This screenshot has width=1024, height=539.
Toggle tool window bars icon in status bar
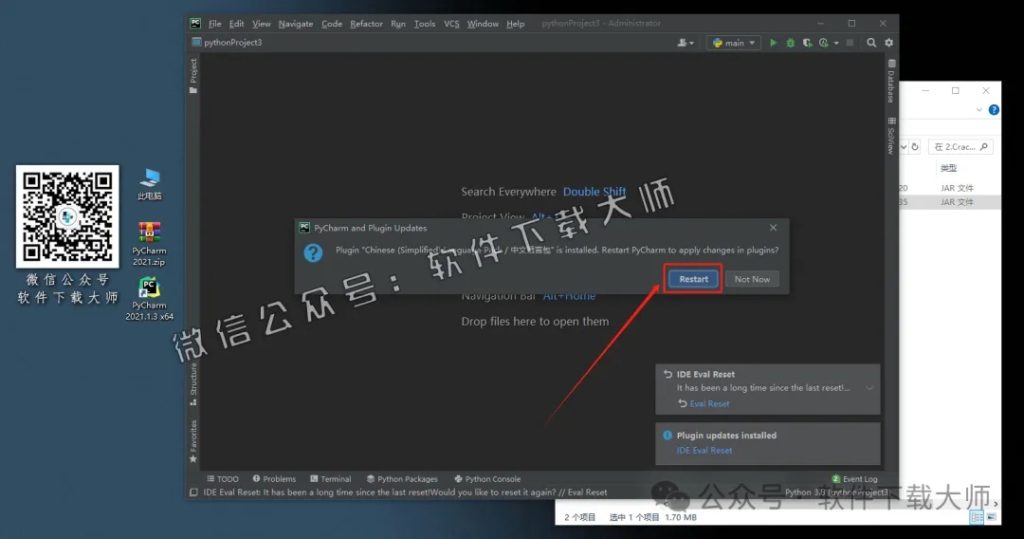pyautogui.click(x=193, y=493)
